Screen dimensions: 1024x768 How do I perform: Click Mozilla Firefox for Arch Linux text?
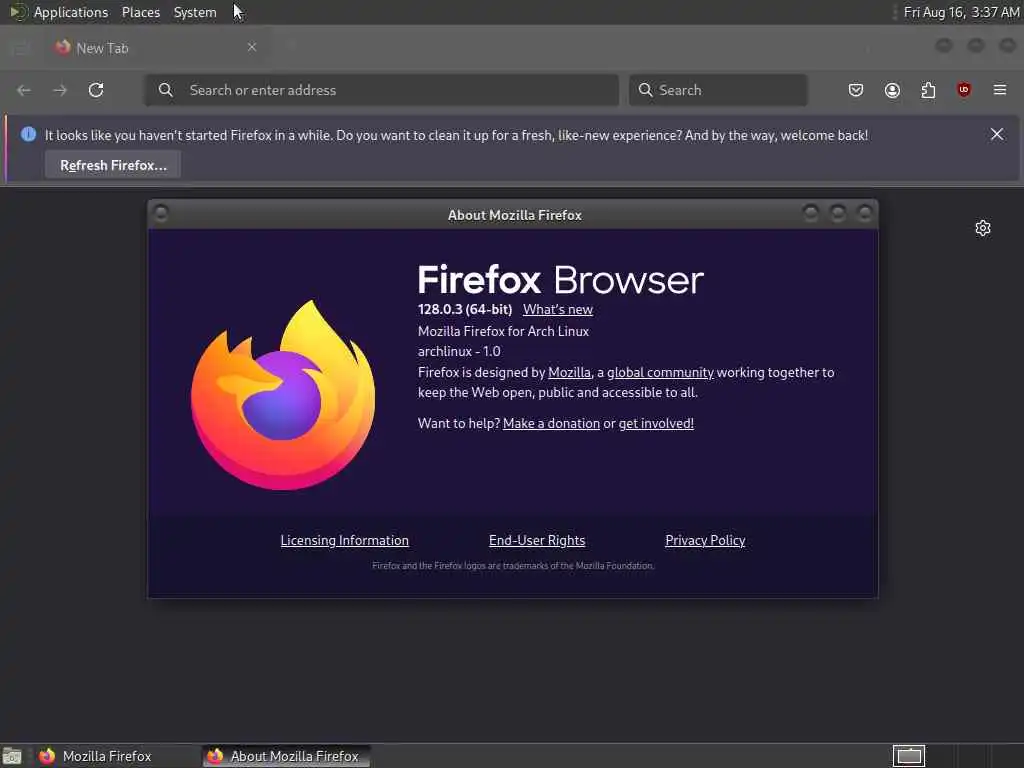click(x=503, y=331)
